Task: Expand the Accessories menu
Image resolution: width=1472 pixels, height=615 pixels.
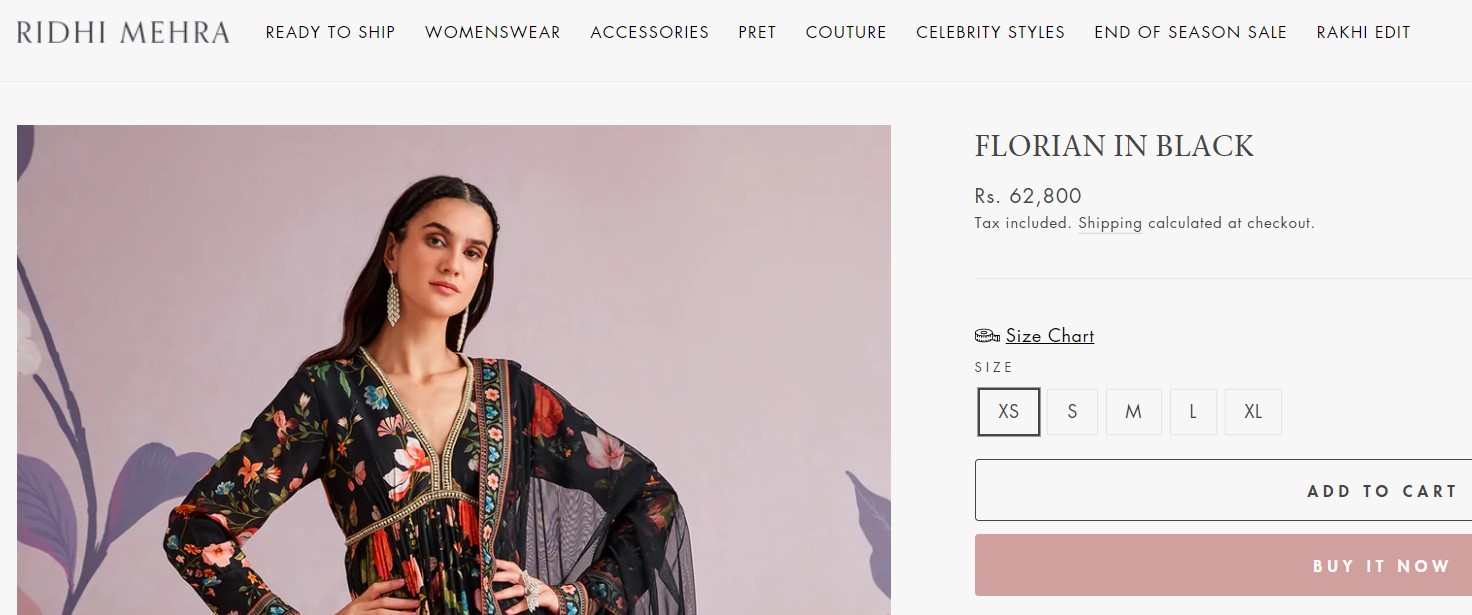Action: 649,32
